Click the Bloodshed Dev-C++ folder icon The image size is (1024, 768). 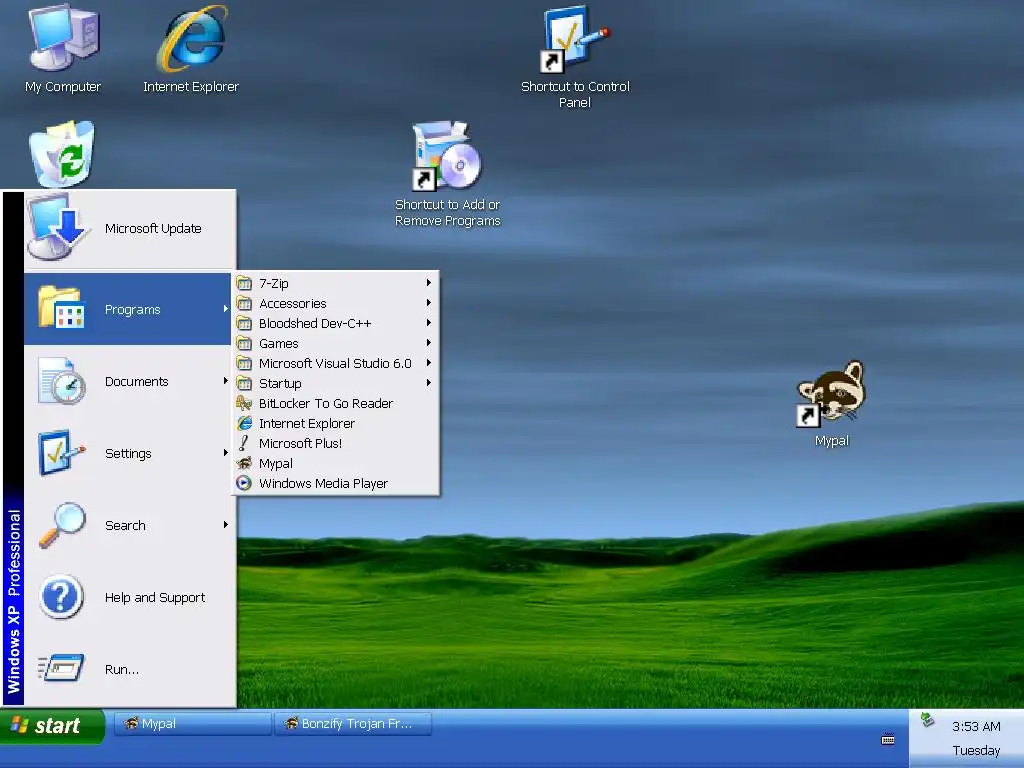click(x=244, y=323)
